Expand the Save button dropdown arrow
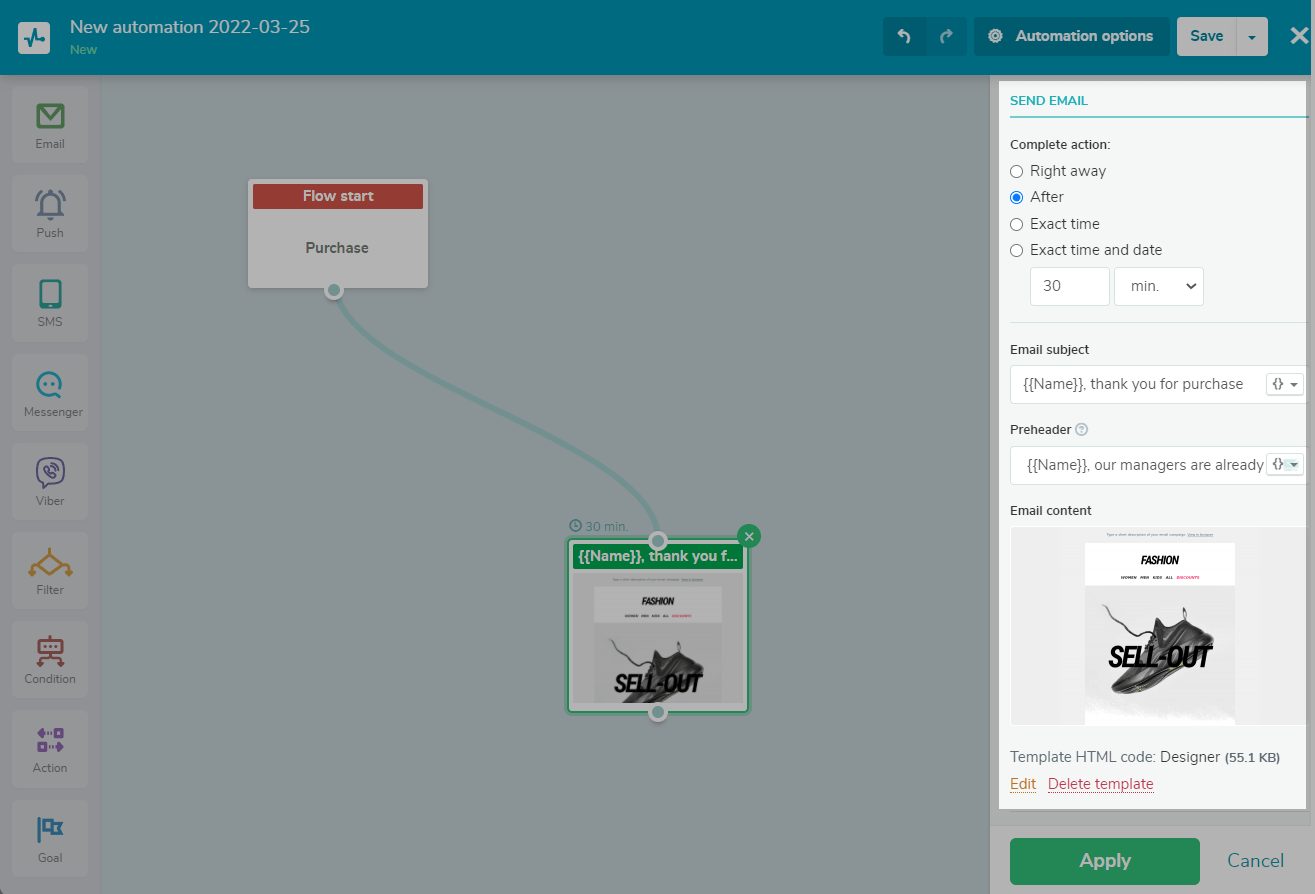 point(1252,37)
